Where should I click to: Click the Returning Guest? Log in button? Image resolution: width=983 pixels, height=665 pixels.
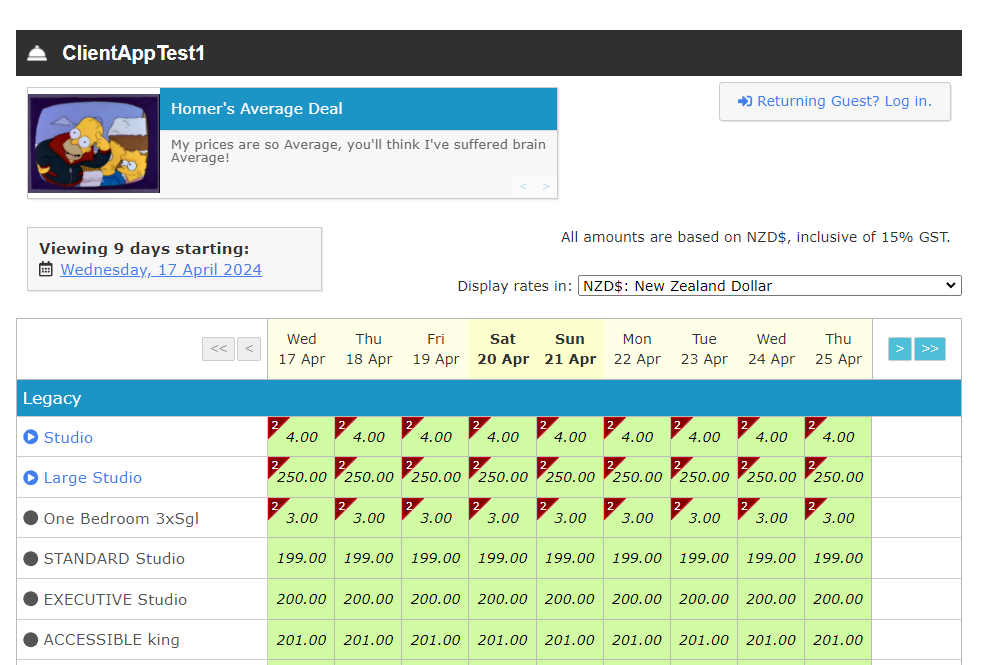[834, 102]
